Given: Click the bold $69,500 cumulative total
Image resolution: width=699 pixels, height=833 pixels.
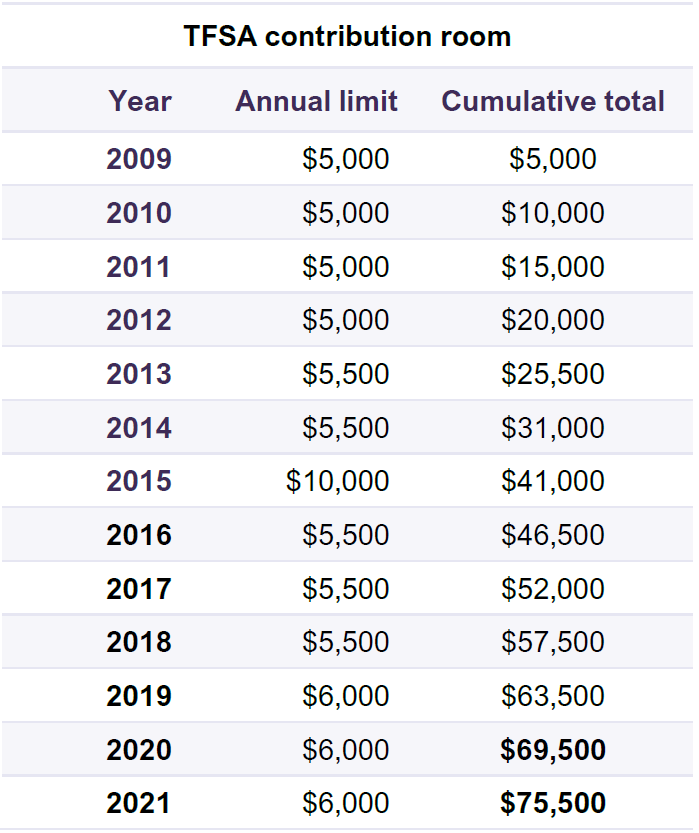Looking at the screenshot, I should [553, 749].
